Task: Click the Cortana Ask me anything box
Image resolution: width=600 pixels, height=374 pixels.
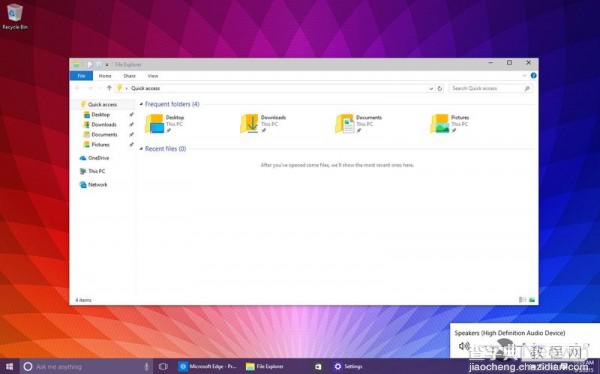Action: click(86, 367)
